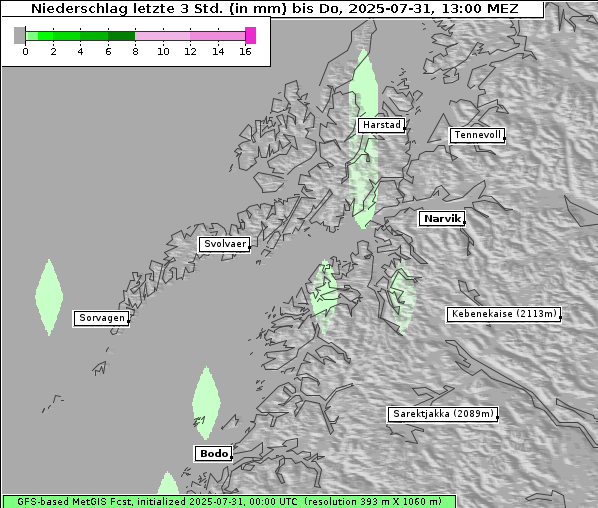This screenshot has width=598, height=508.
Task: Select the Bodo city label
Action: coord(213,454)
